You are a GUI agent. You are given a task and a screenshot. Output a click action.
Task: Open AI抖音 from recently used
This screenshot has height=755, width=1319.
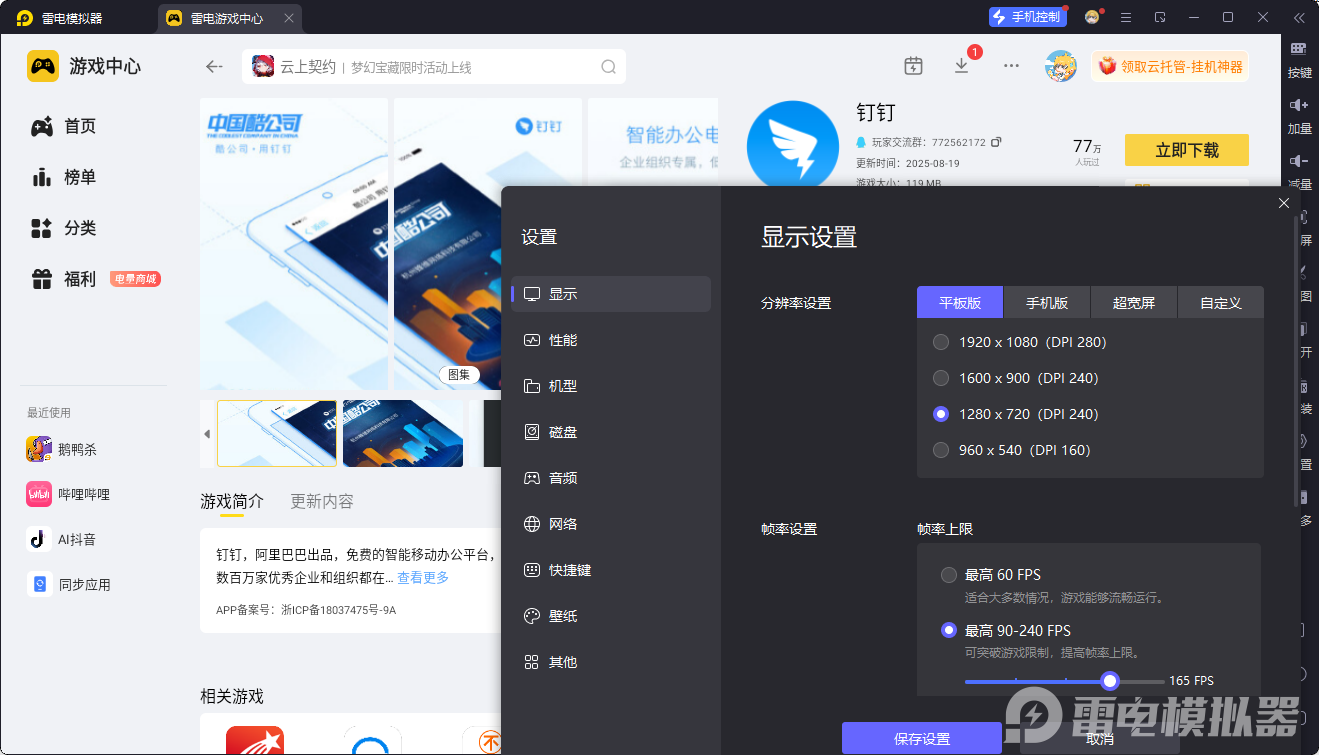pos(62,539)
